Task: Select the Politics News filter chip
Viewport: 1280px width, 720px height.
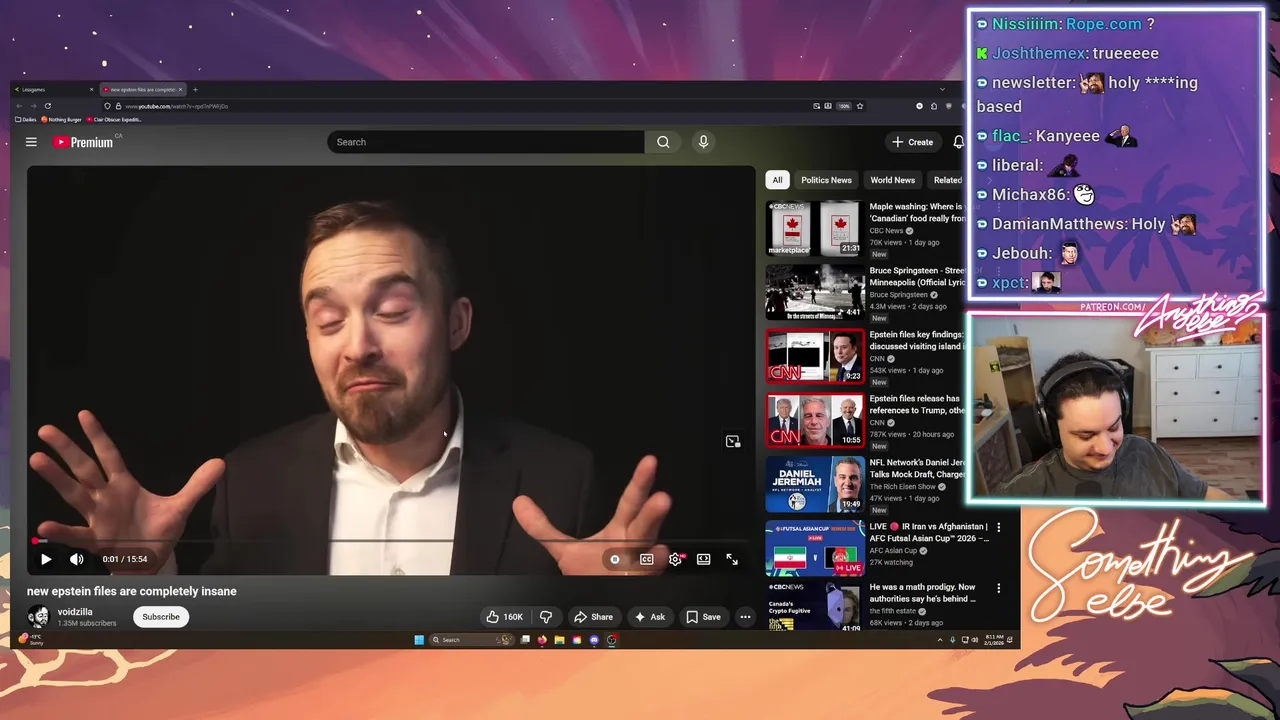Action: click(826, 180)
